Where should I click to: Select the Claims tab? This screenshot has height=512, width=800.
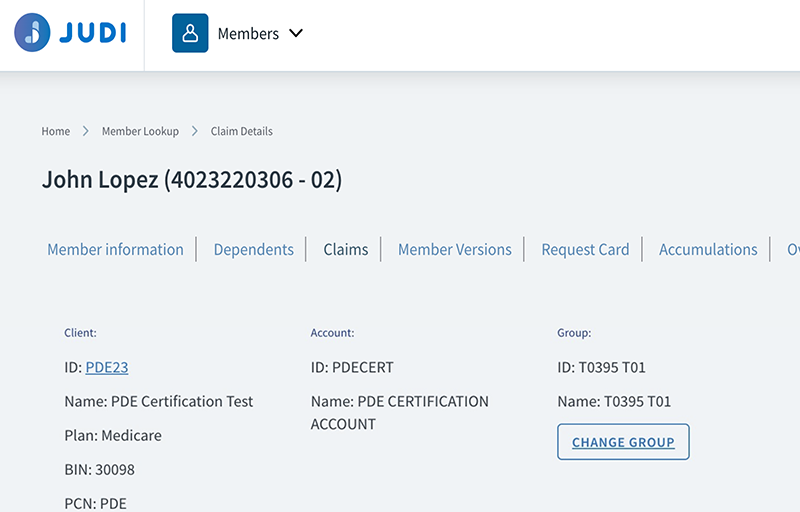346,249
